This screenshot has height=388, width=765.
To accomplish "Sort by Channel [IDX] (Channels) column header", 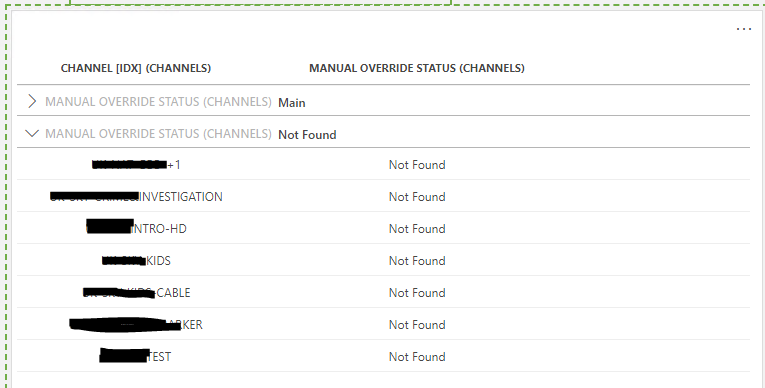I will pyautogui.click(x=136, y=68).
